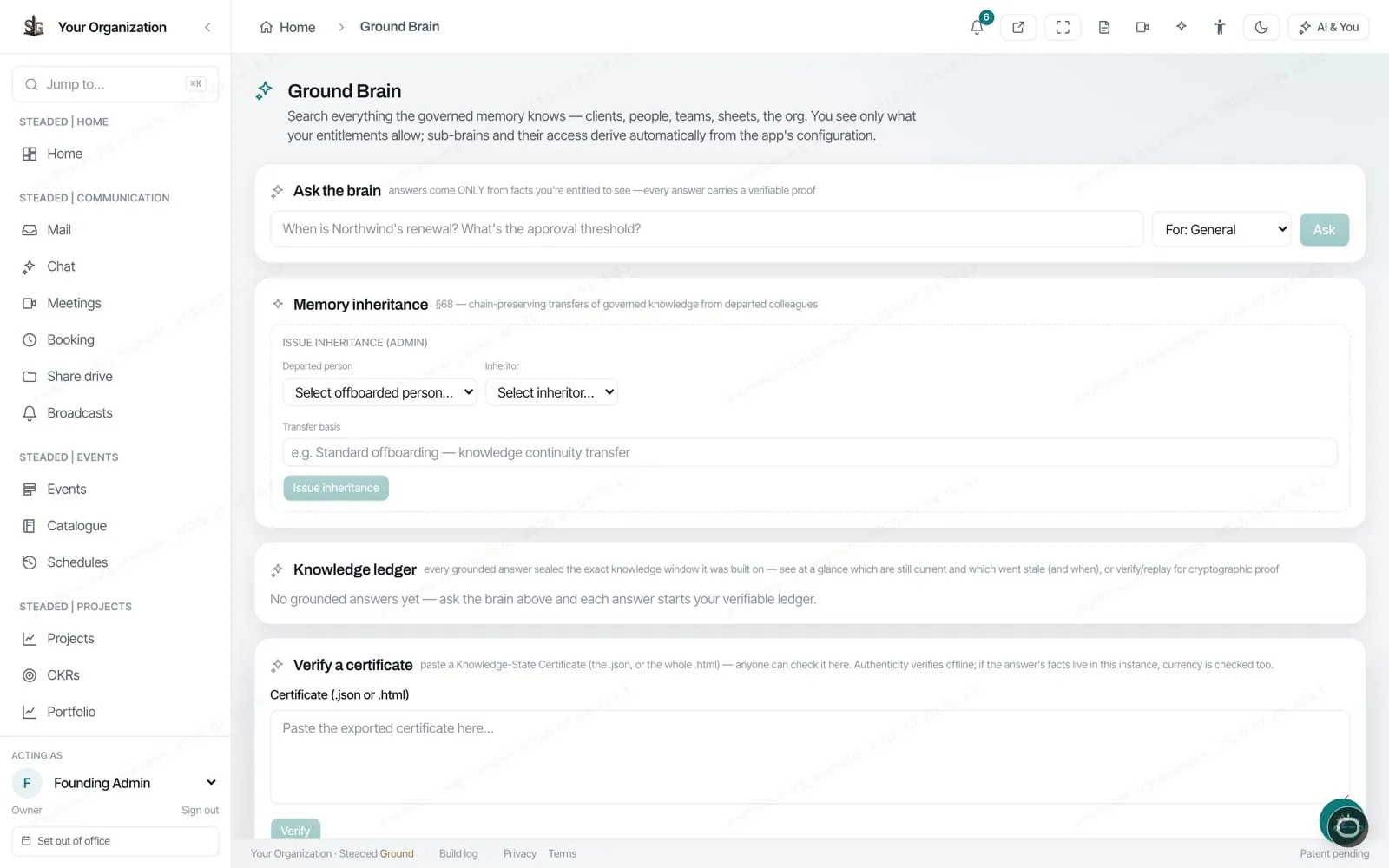The width and height of the screenshot is (1389, 868).
Task: Click the Ground Brain breadcrumb
Action: pos(399,27)
